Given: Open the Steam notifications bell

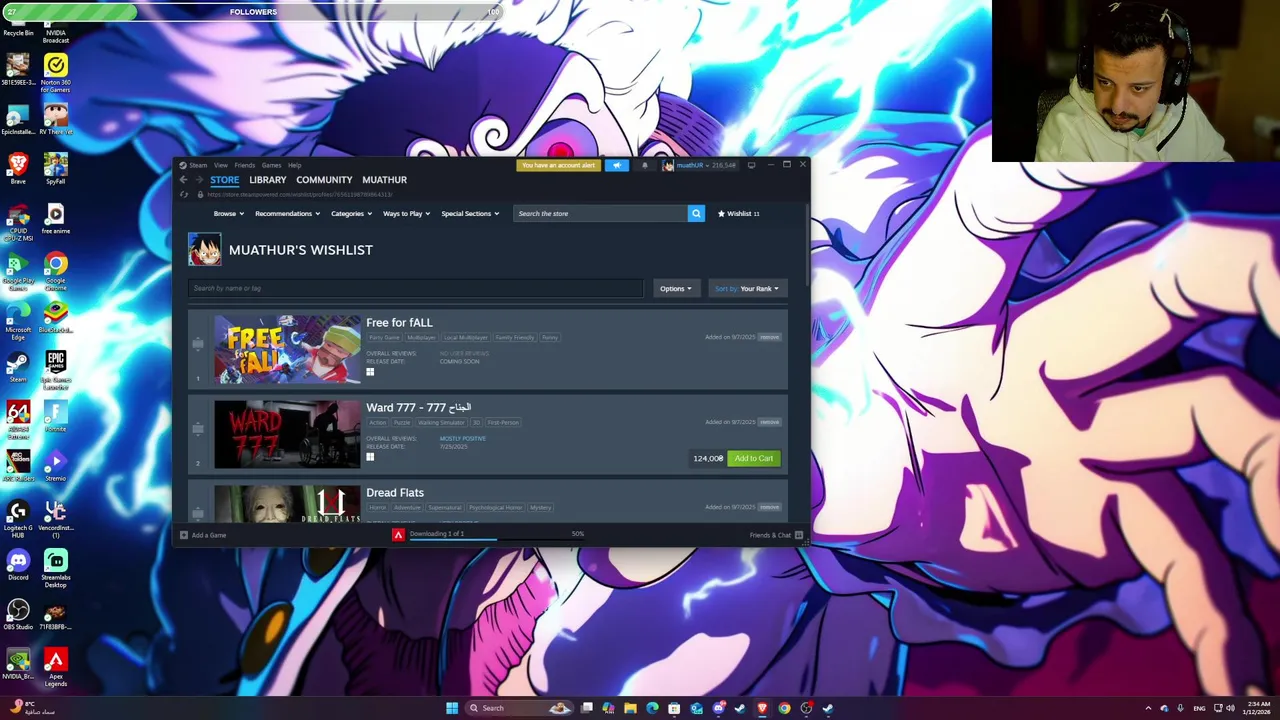Looking at the screenshot, I should 645,165.
